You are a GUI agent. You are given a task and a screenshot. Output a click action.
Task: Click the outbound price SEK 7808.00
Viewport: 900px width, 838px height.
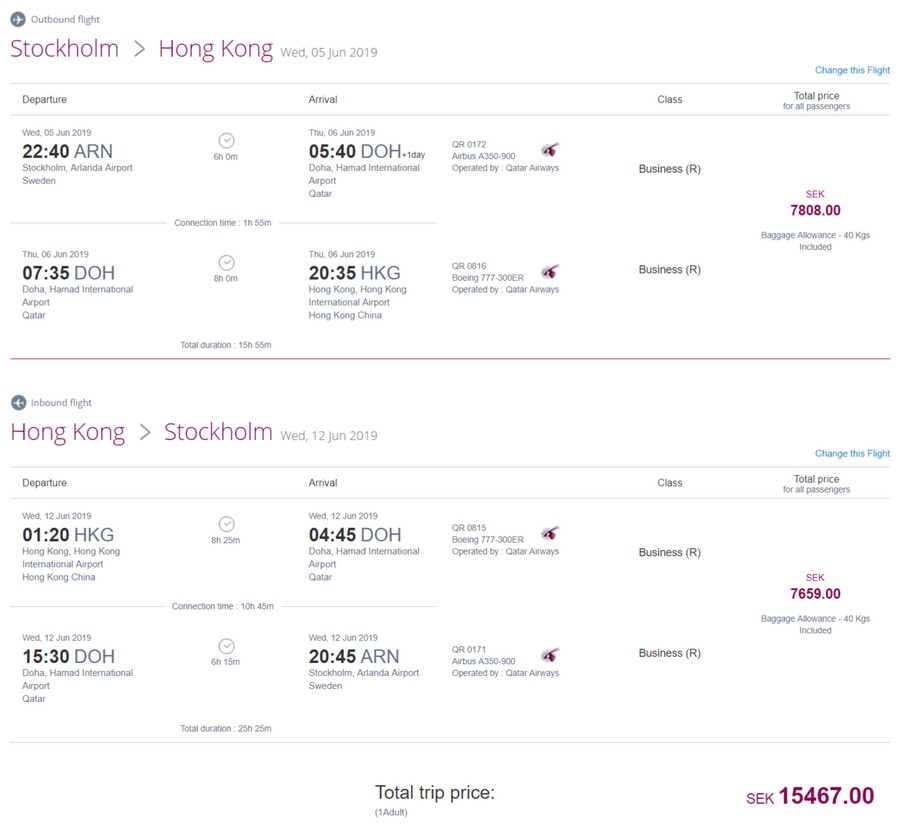click(815, 210)
